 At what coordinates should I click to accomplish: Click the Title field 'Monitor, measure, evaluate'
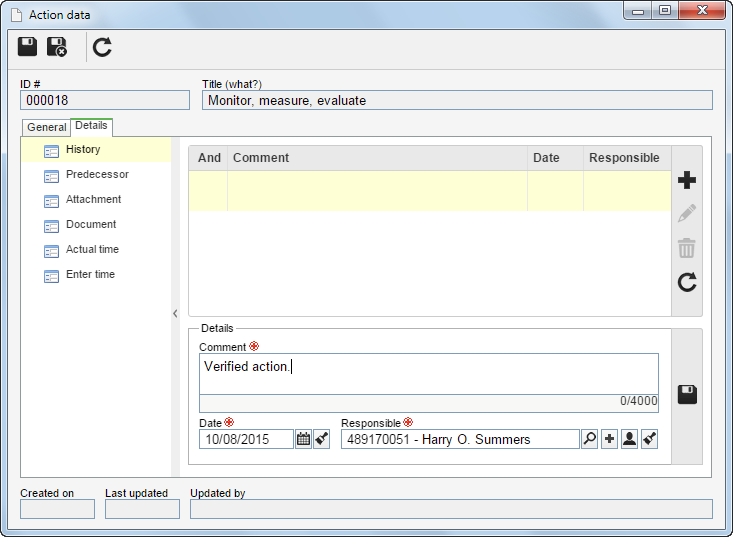[457, 100]
